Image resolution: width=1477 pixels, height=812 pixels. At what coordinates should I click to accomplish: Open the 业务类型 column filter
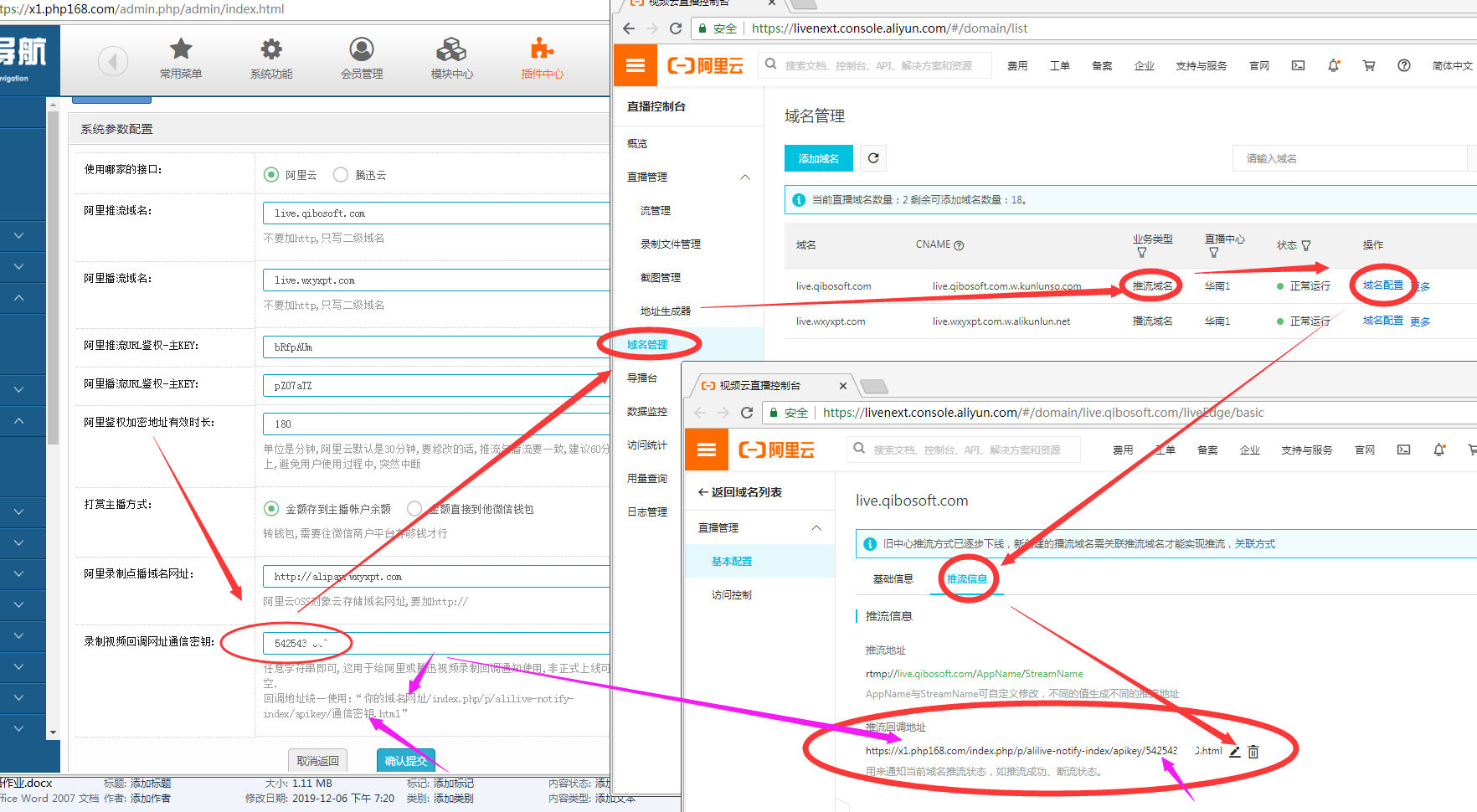pos(1141,253)
